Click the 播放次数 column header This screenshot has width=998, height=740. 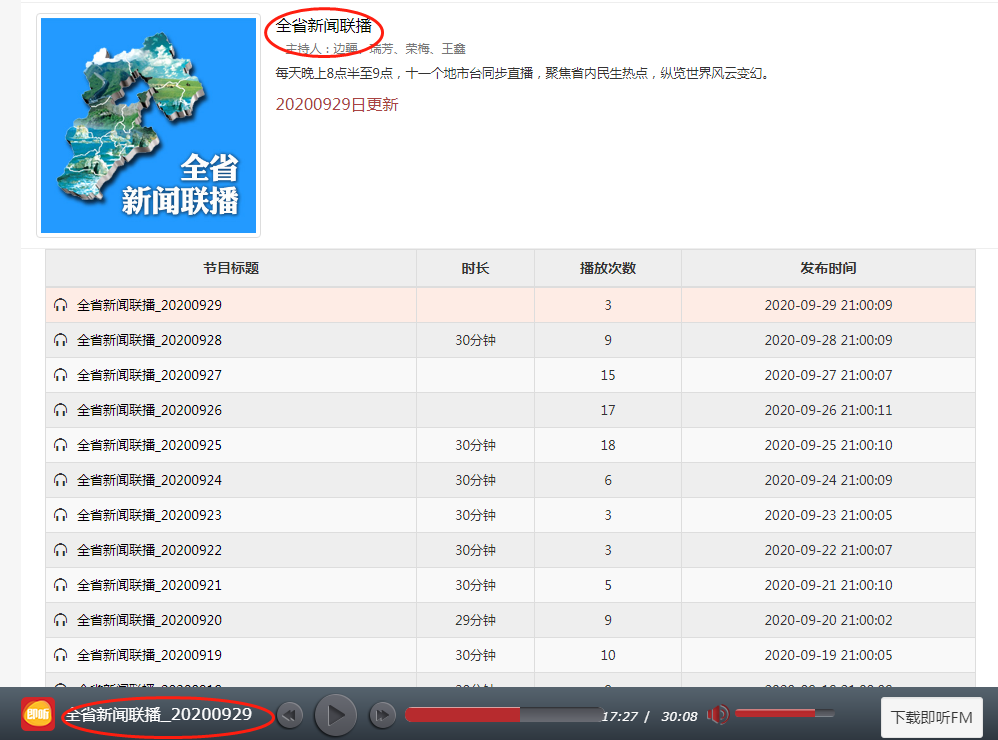click(x=607, y=268)
